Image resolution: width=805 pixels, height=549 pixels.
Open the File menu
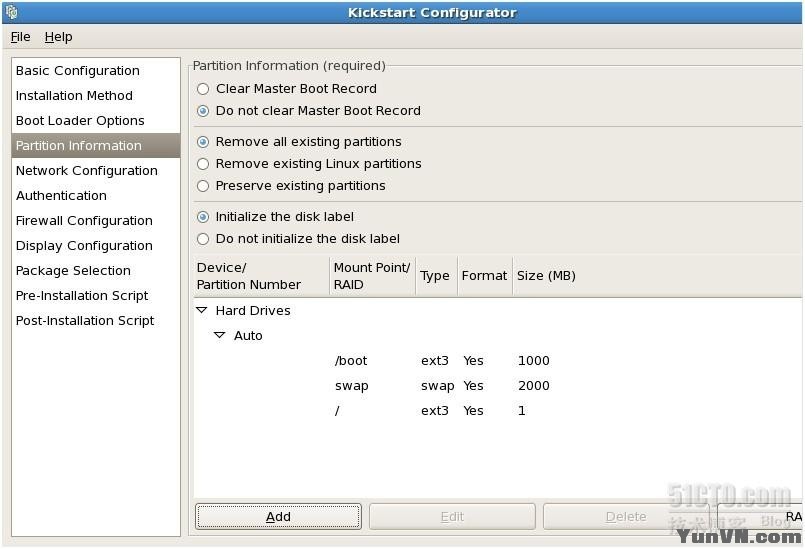pyautogui.click(x=20, y=37)
